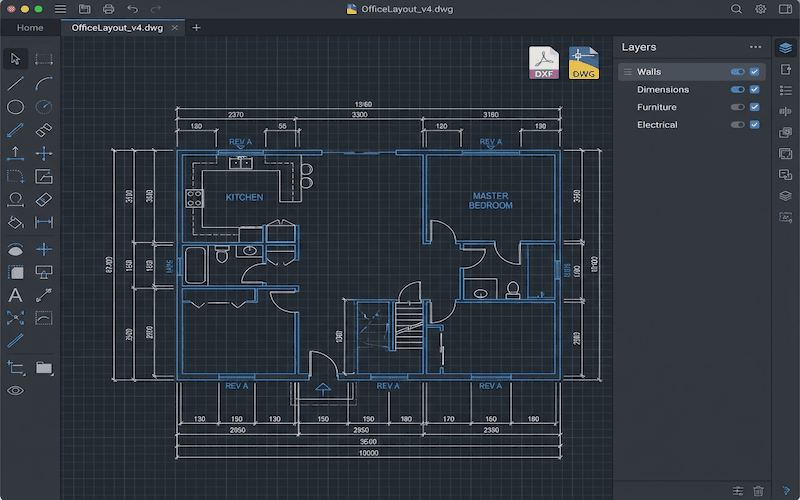Viewport: 800px width, 500px height.
Task: Select the filled ellipse dome tool
Action: (x=15, y=249)
